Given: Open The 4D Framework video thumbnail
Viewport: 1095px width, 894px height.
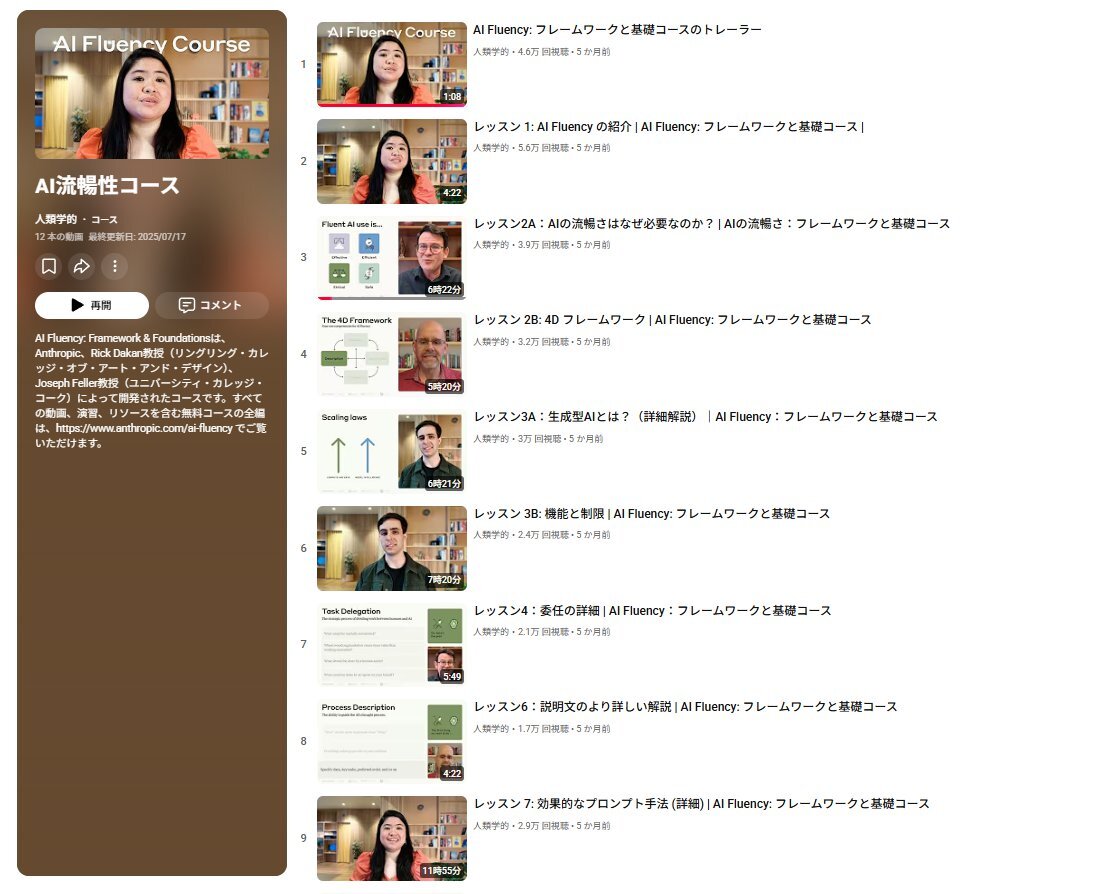Looking at the screenshot, I should tap(391, 355).
